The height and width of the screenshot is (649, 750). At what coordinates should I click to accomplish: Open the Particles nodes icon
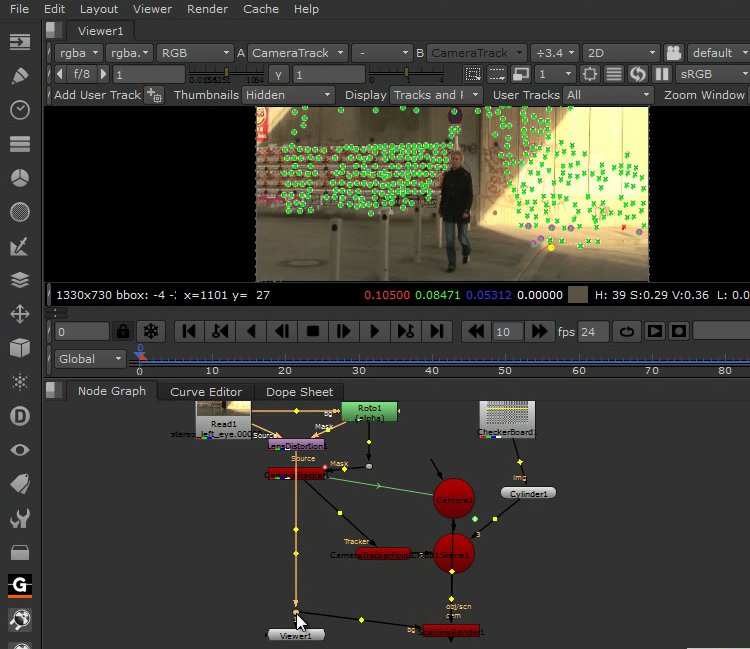pos(20,382)
